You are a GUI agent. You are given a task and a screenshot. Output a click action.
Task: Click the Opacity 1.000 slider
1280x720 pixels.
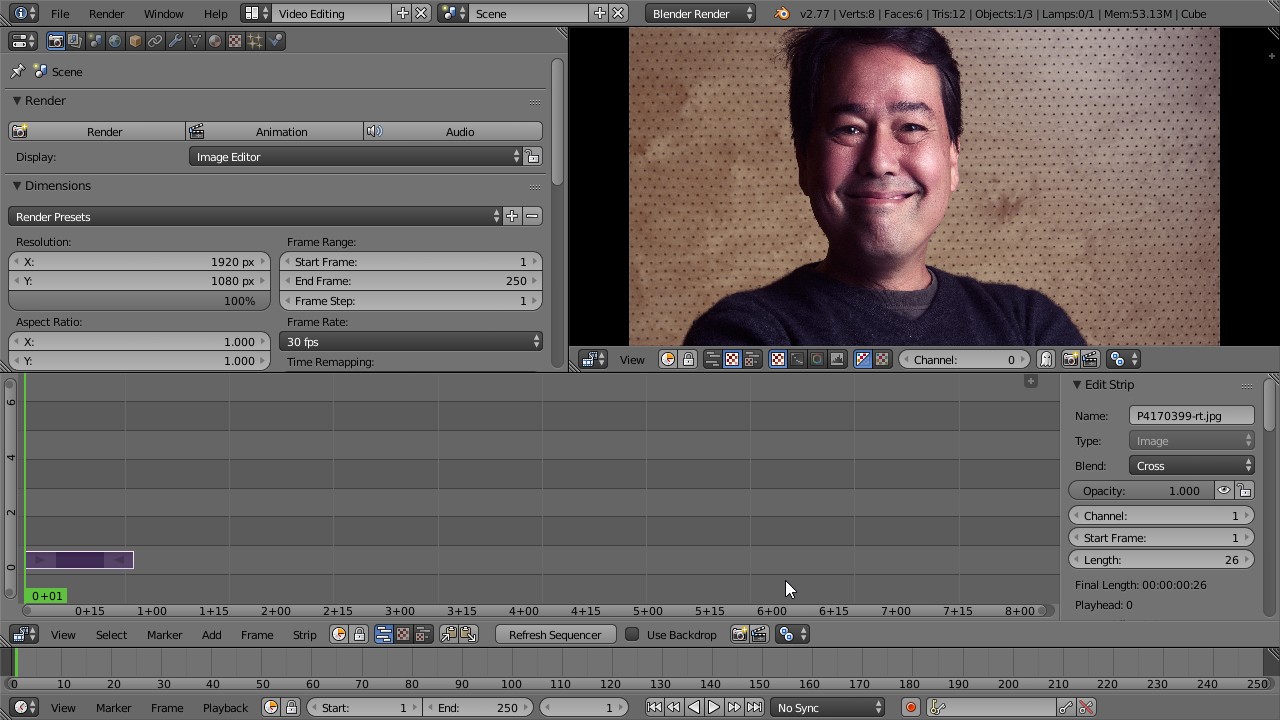1141,491
